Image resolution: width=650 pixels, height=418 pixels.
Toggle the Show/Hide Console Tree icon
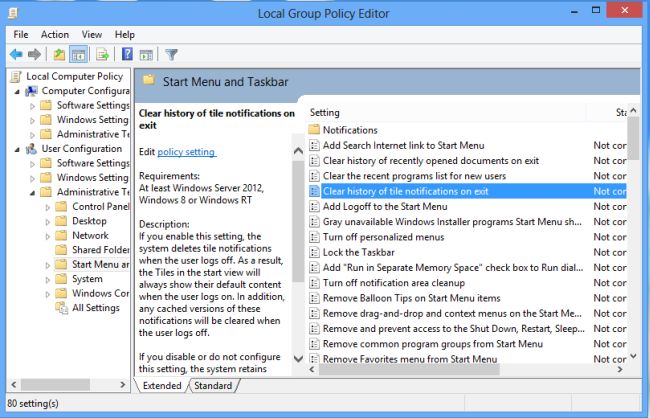coord(78,54)
